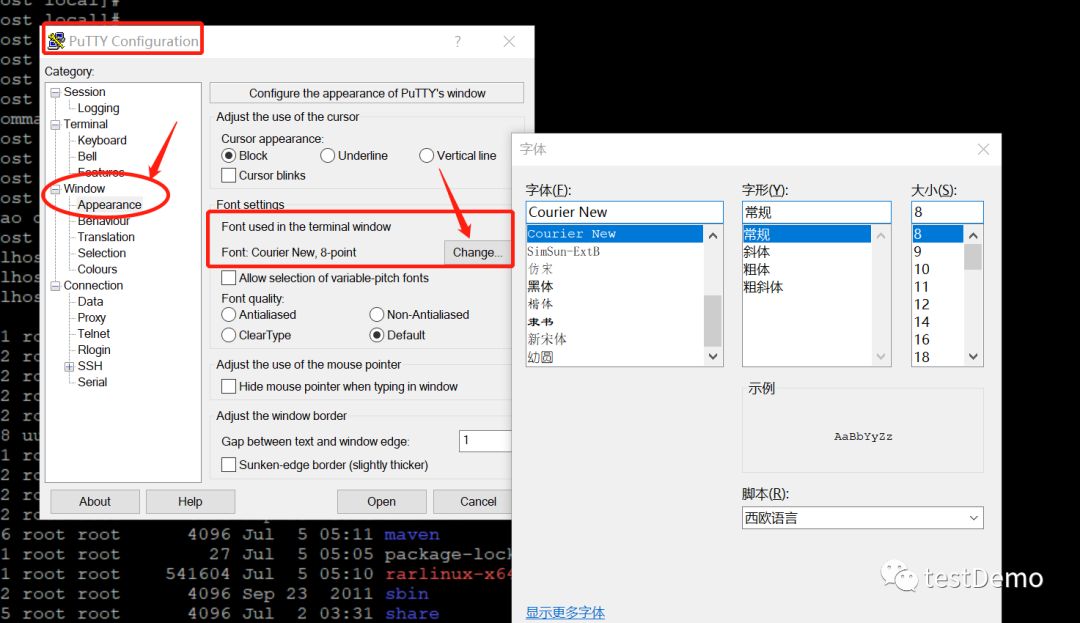Select Selection category
Image resolution: width=1080 pixels, height=623 pixels.
click(x=101, y=253)
